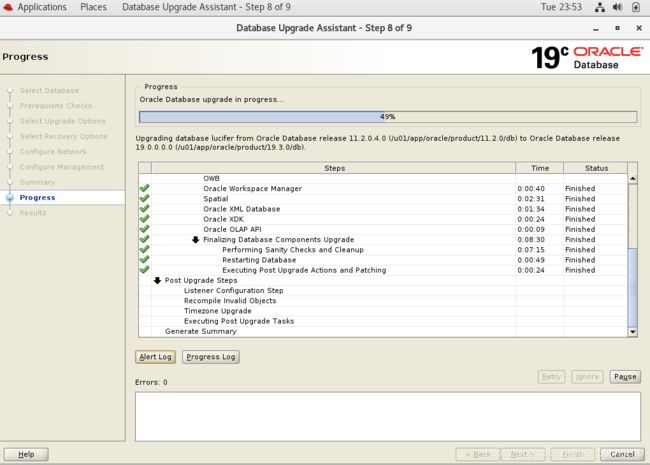Image resolution: width=650 pixels, height=465 pixels.
Task: Click the checkmark beside Executing Post Upgrade Actions
Action: pyautogui.click(x=144, y=270)
